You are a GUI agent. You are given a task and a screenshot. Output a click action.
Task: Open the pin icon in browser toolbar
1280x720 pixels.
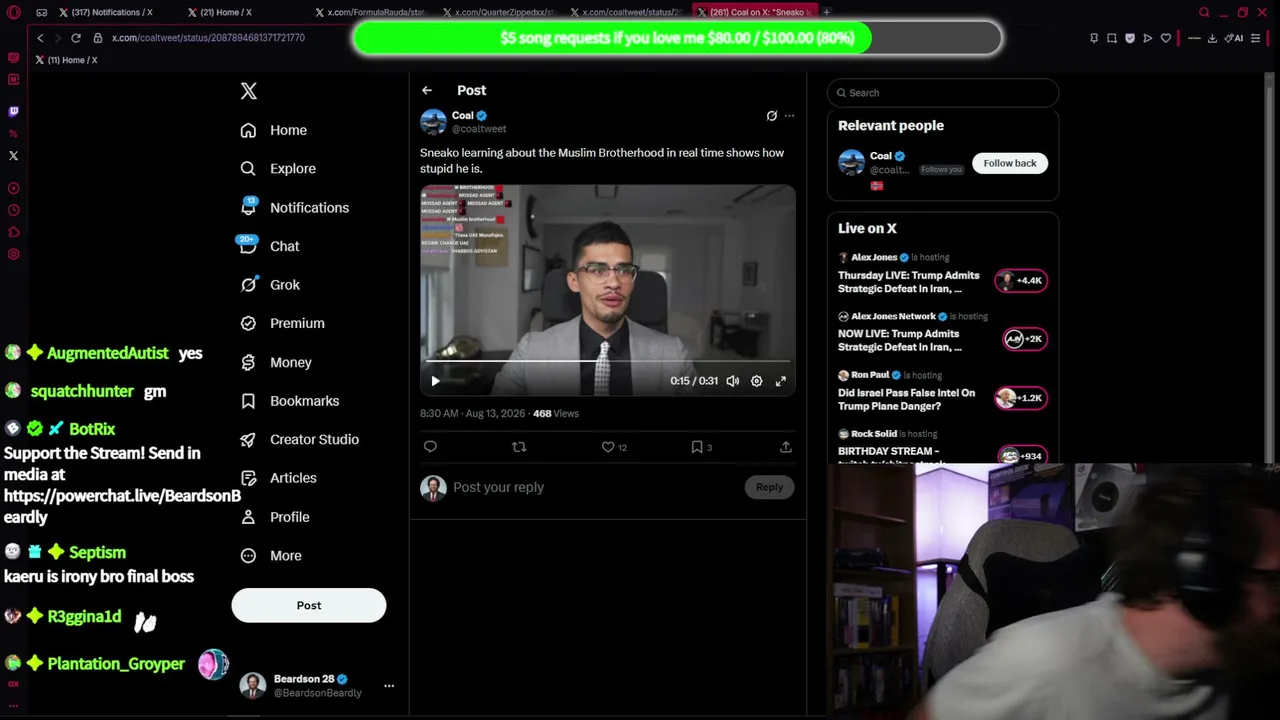[1094, 38]
